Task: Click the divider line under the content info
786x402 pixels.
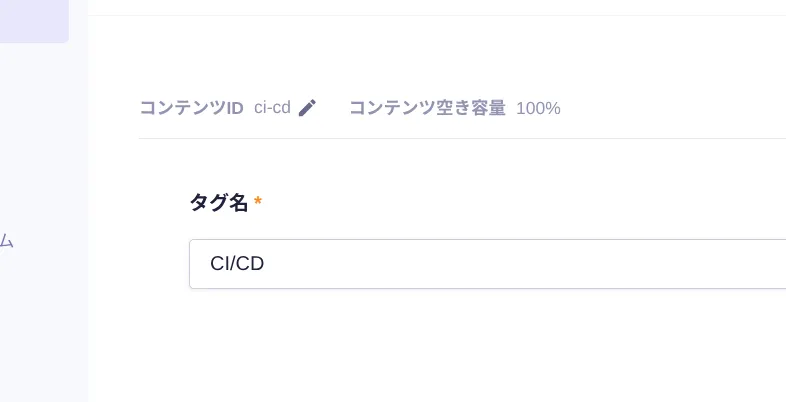Action: pos(460,138)
